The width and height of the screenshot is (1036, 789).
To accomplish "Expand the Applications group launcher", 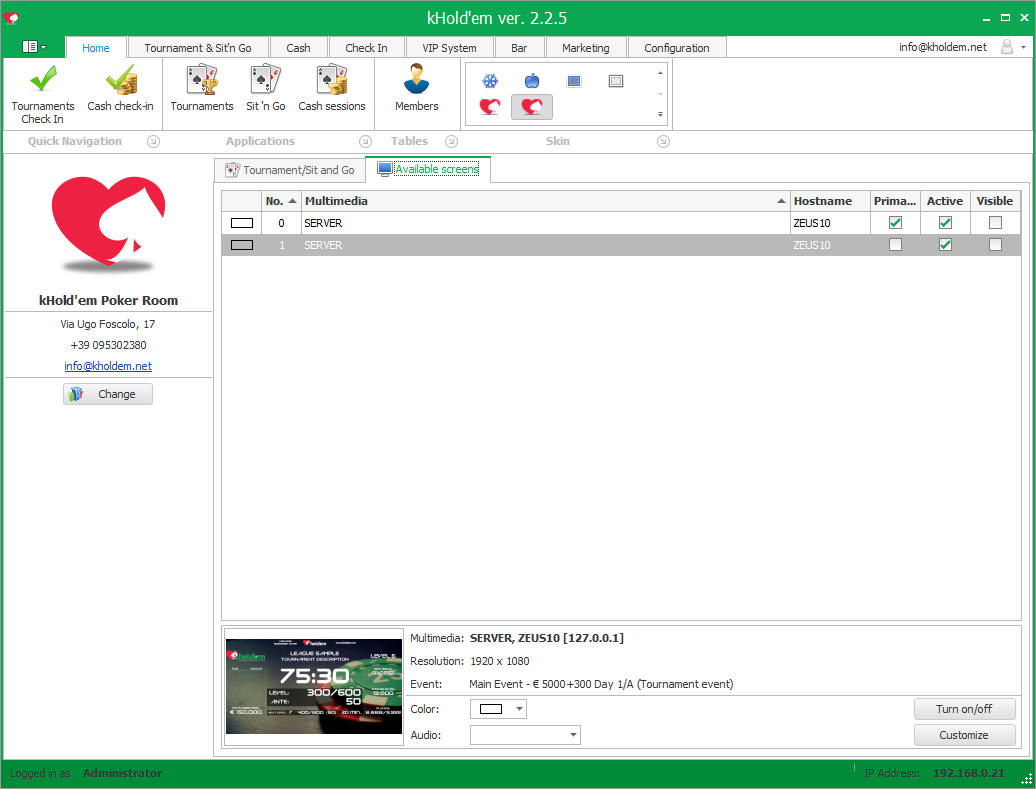I will tap(365, 141).
